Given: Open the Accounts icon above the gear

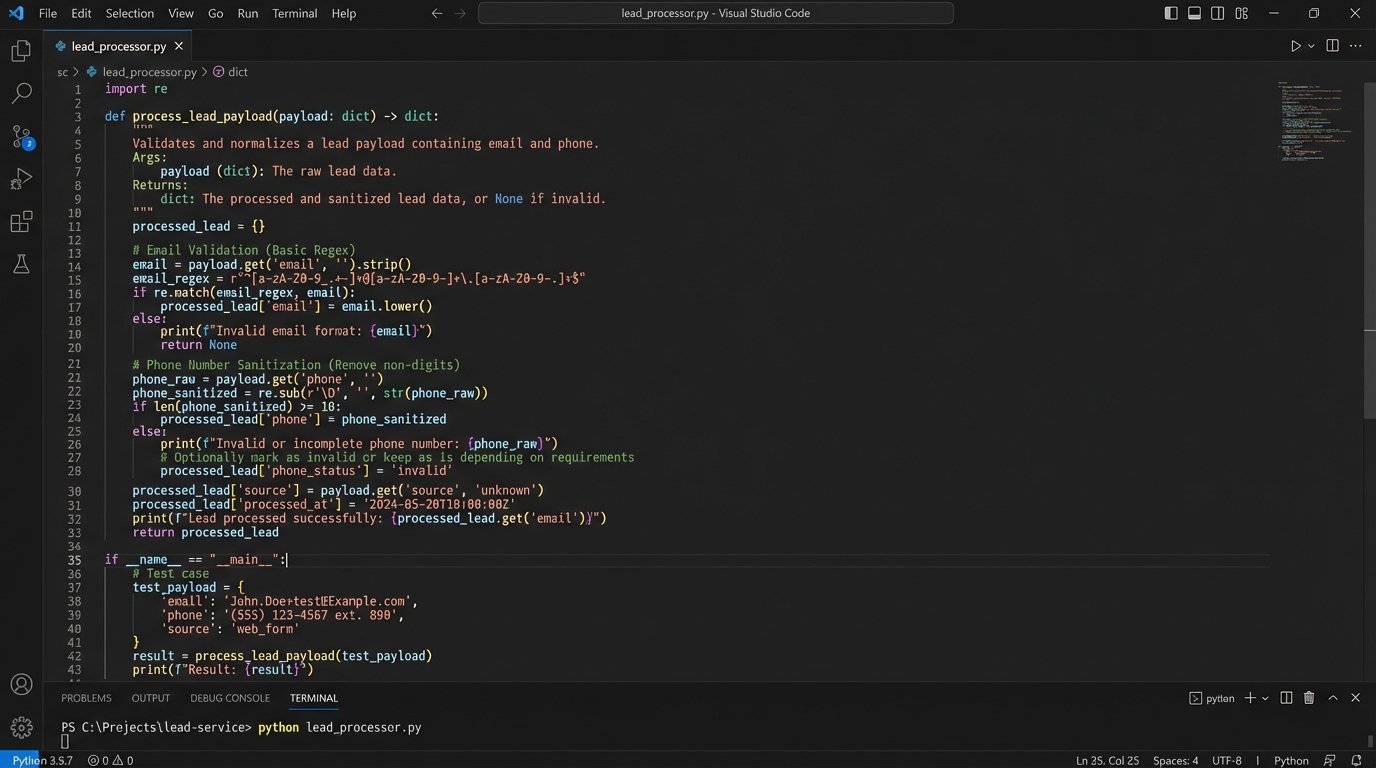Looking at the screenshot, I should 21,684.
